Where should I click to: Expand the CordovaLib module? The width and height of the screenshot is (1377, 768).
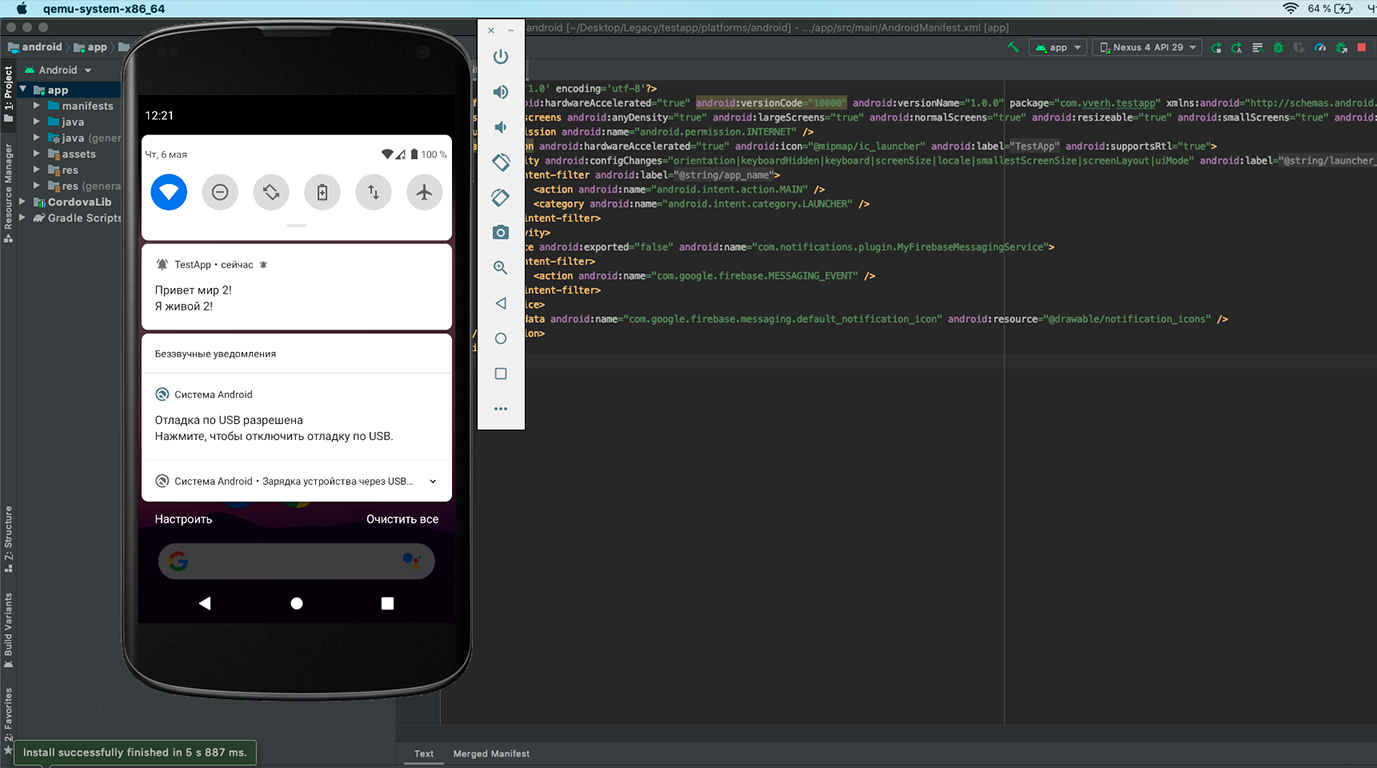tap(24, 202)
